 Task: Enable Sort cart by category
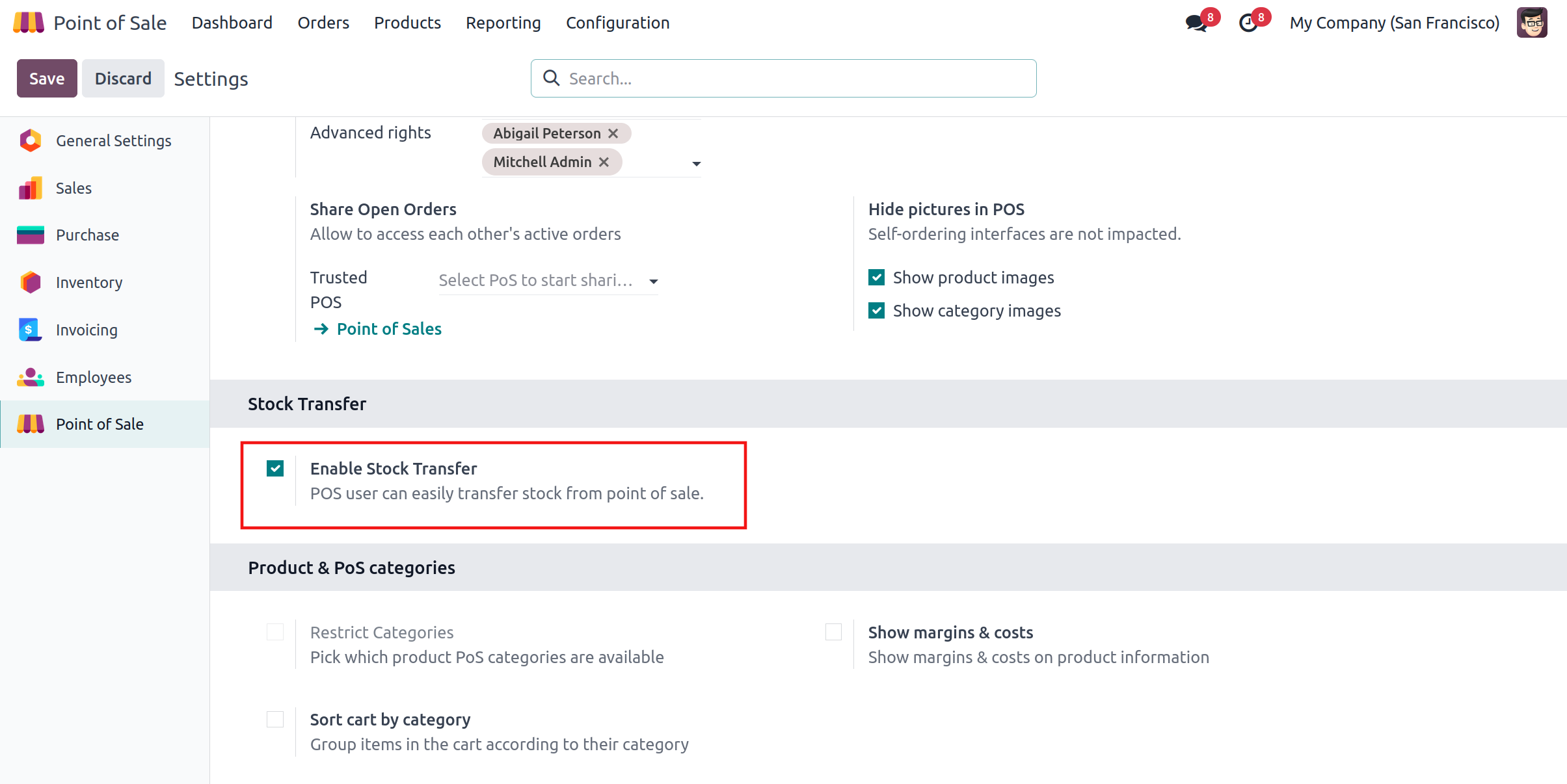(275, 719)
